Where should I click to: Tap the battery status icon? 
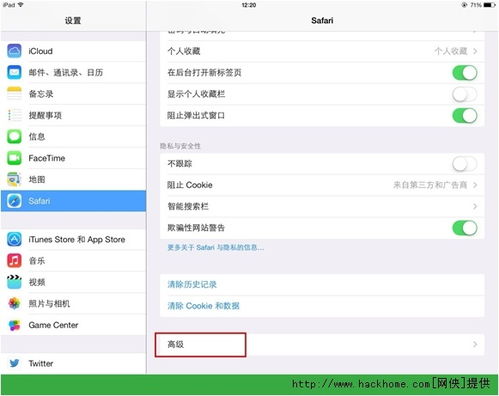(489, 5)
